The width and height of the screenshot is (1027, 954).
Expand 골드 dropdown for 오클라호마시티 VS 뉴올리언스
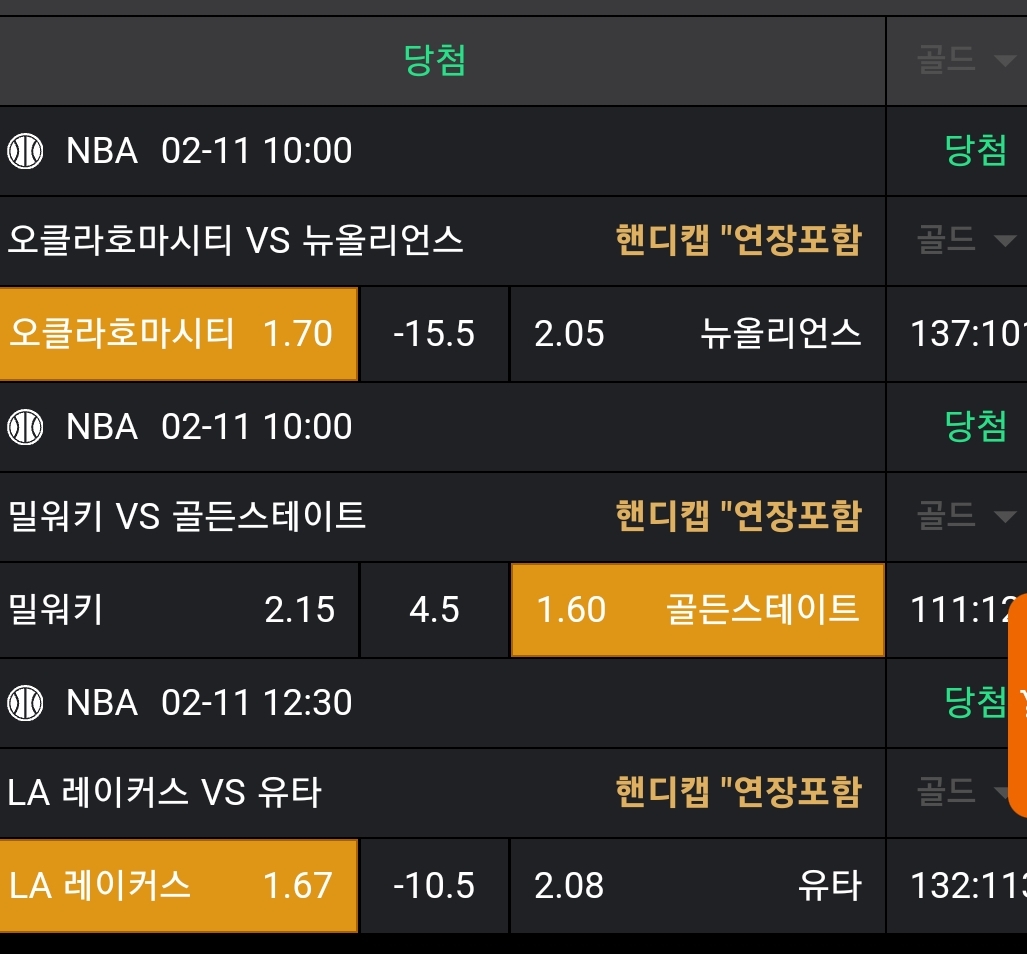(965, 240)
